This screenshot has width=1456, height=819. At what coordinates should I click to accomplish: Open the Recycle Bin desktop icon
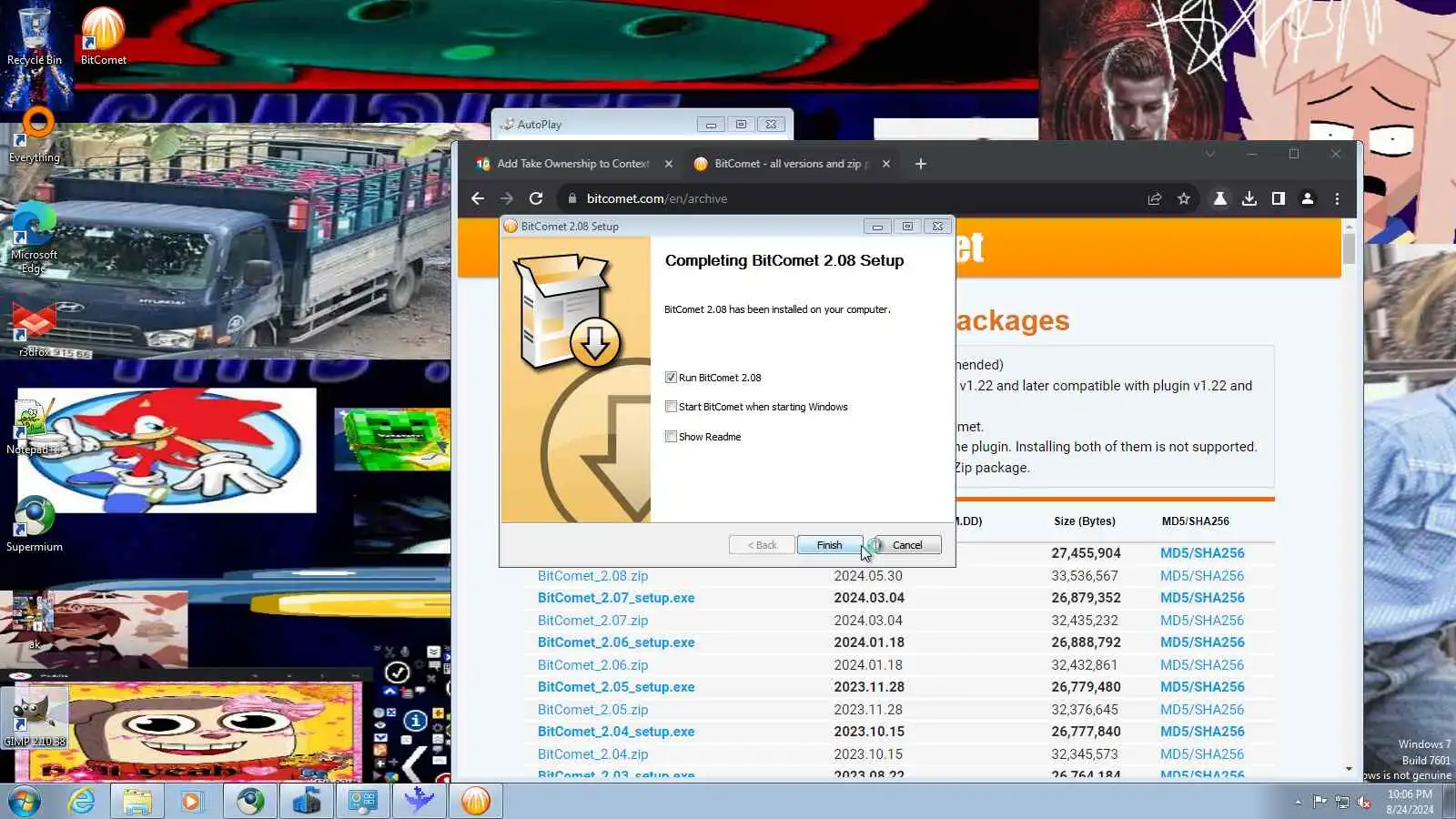pyautogui.click(x=35, y=36)
